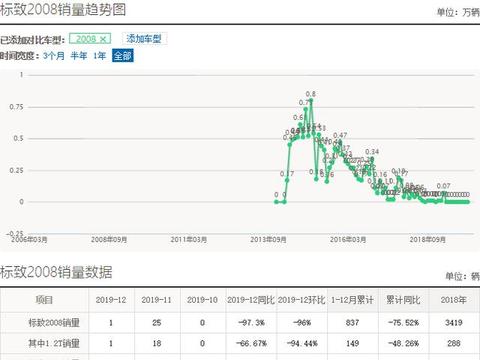Click the 3419 cell under 2018年
This screenshot has height=360, width=480.
point(454,323)
